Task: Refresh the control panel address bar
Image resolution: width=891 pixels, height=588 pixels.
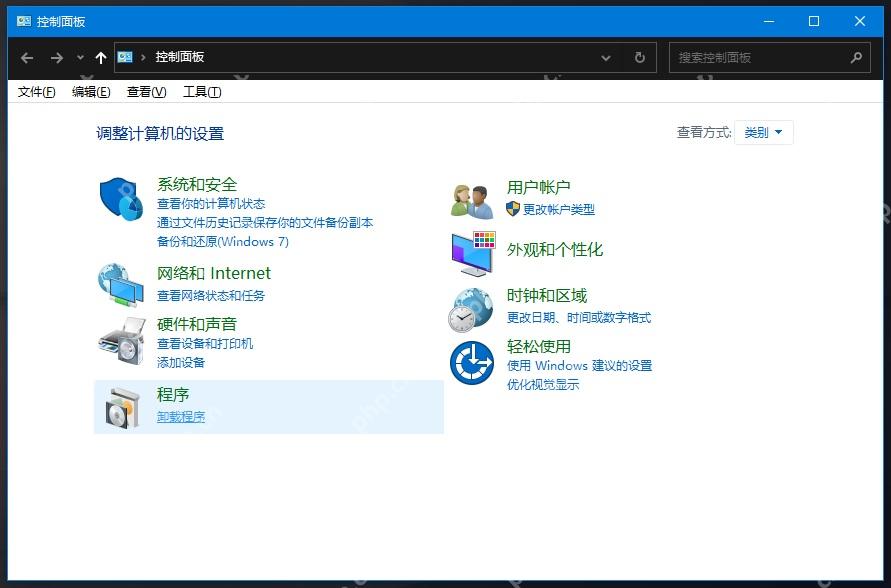Action: tap(639, 57)
